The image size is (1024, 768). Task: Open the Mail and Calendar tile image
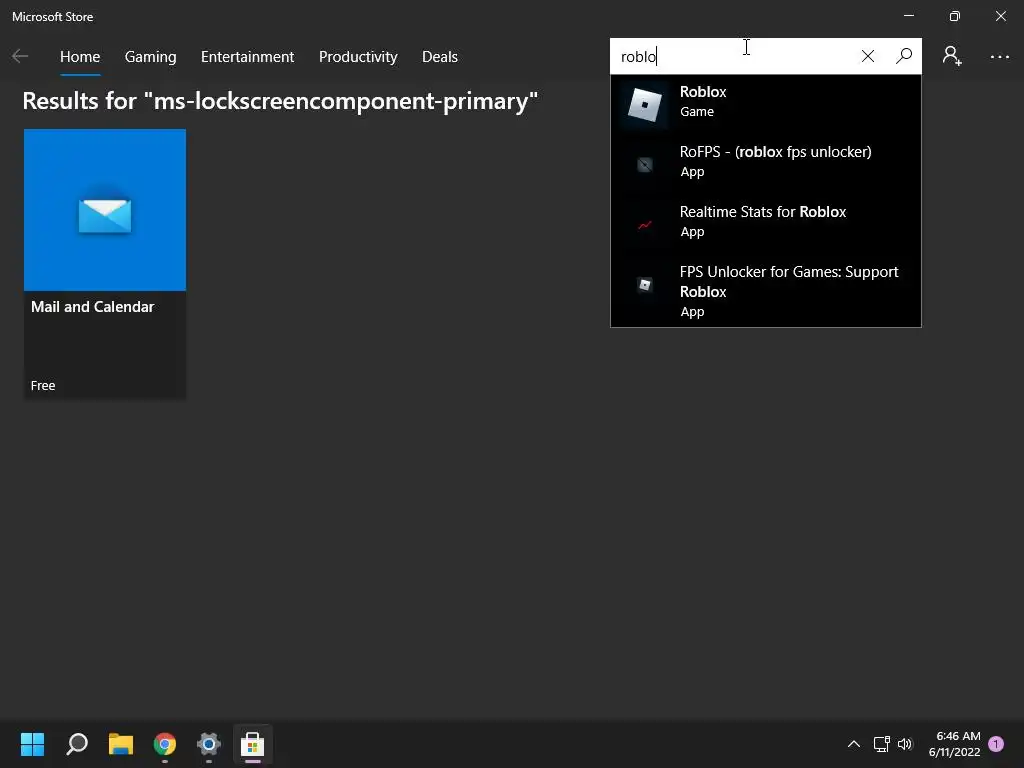click(104, 210)
